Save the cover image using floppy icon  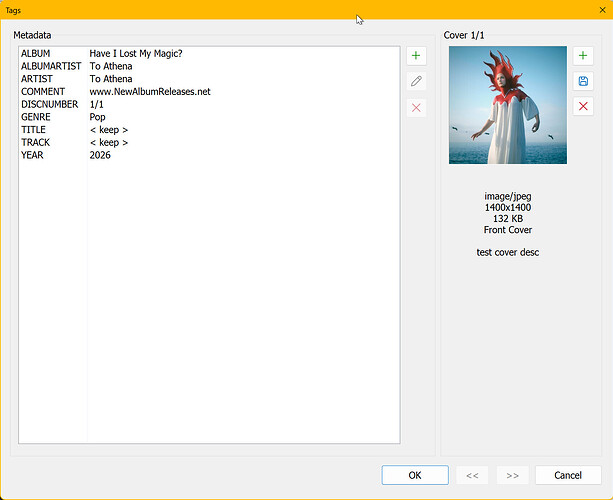point(583,81)
